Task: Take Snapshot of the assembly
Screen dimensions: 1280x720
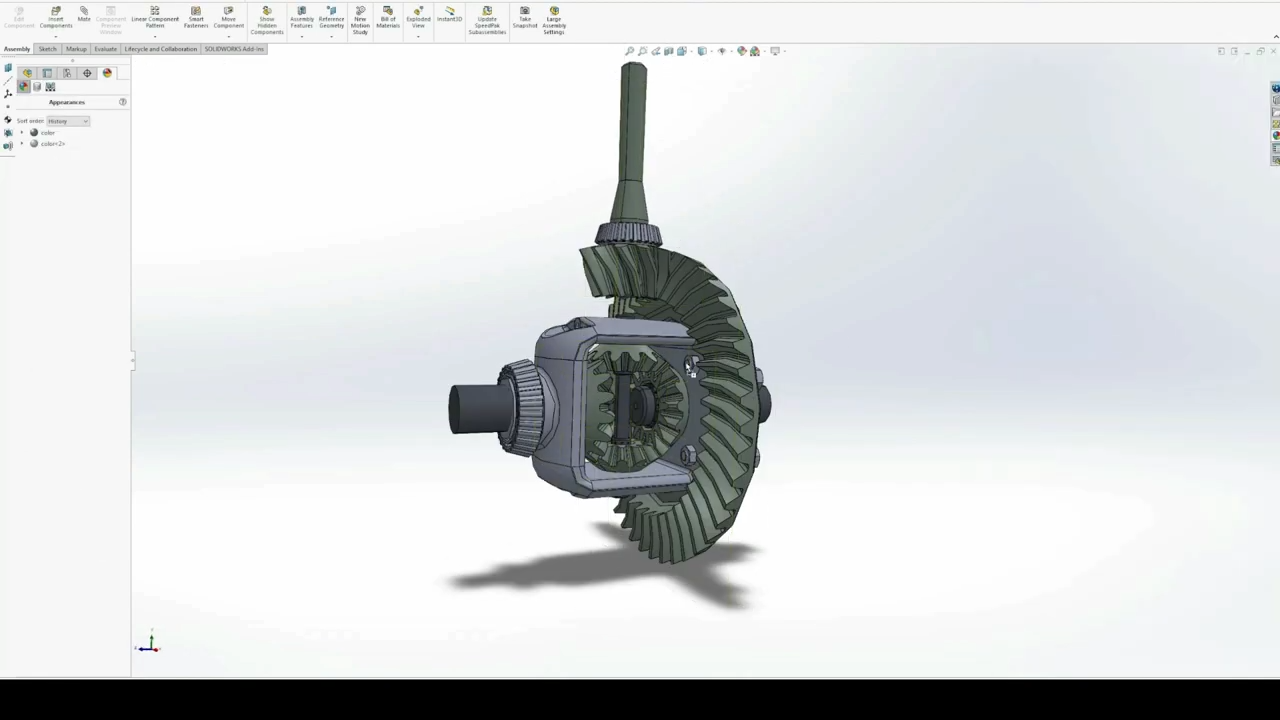Action: (524, 17)
